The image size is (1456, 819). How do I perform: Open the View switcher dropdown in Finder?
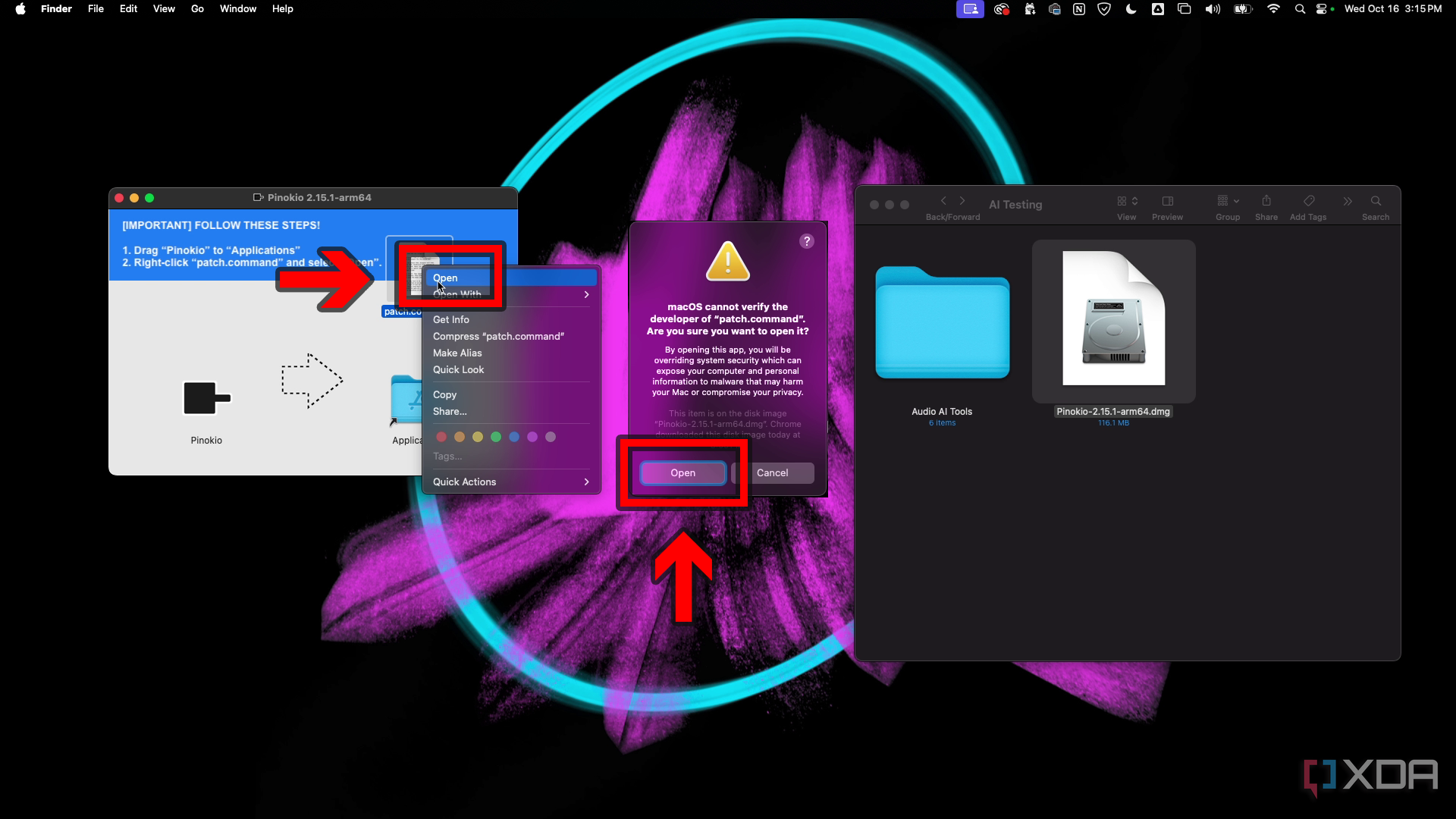(1127, 201)
